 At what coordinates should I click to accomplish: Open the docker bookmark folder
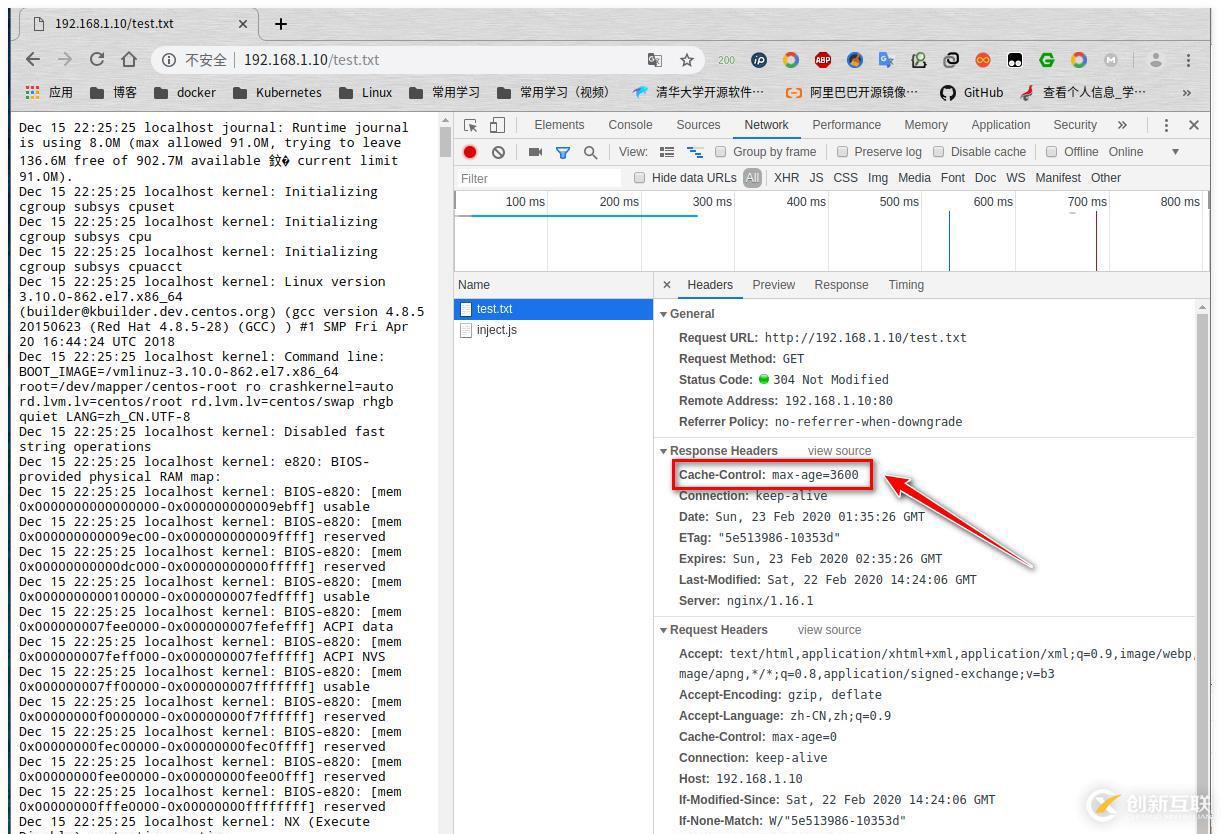(x=185, y=92)
